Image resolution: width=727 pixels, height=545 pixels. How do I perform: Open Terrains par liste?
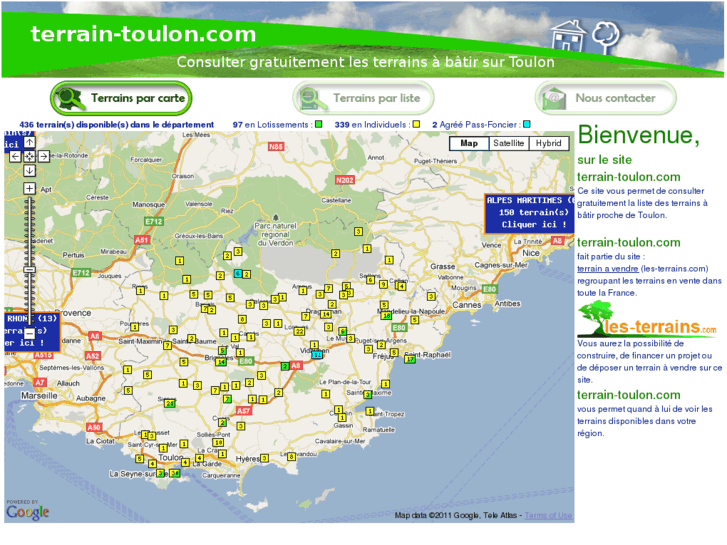(x=363, y=98)
